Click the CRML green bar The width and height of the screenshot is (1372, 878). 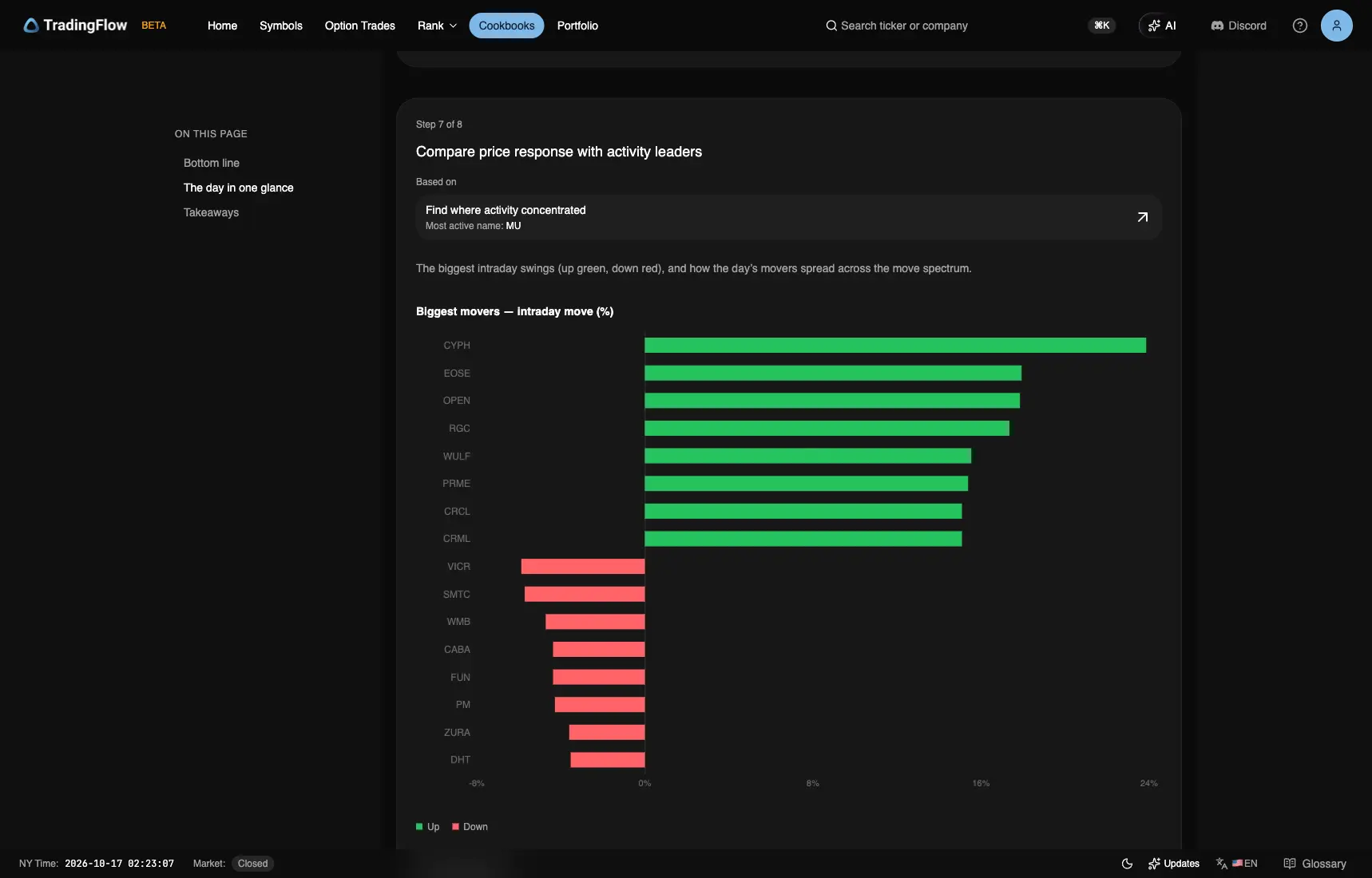(x=803, y=539)
